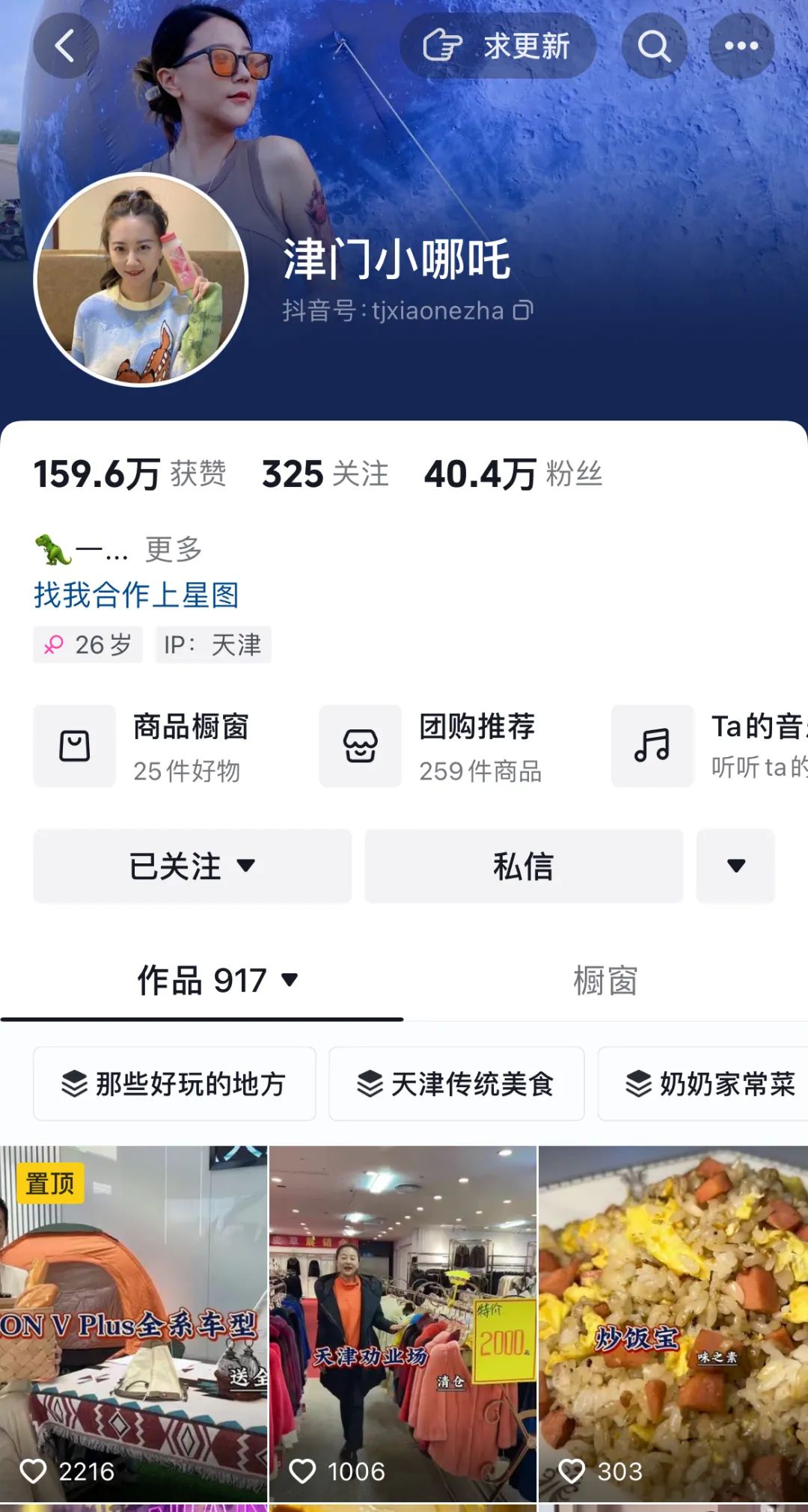Screen dimensions: 808x1512
Task: Select the 那些好玩的地方 collection
Action: 174,1083
